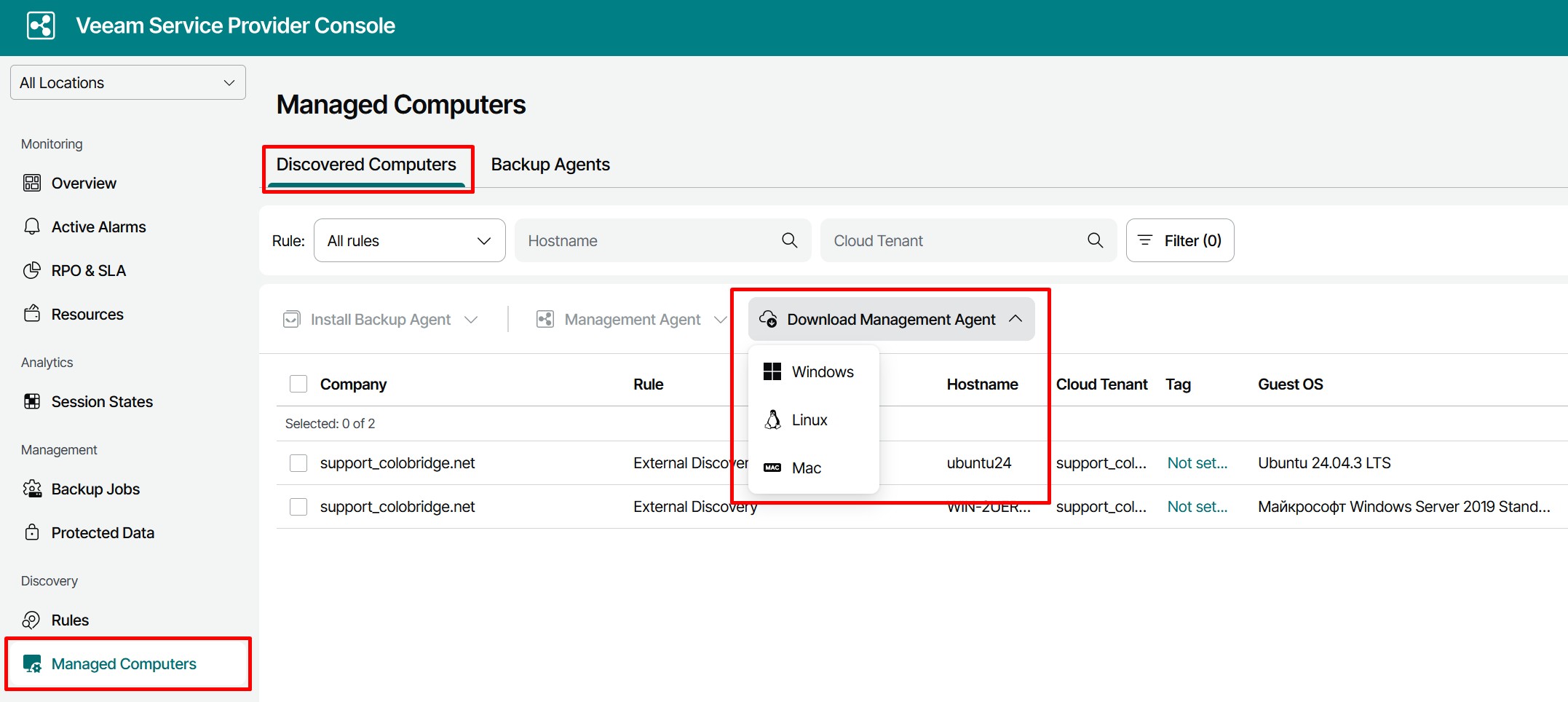The height and width of the screenshot is (702, 1568).
Task: Click the Protected Data lock icon
Action: point(32,532)
